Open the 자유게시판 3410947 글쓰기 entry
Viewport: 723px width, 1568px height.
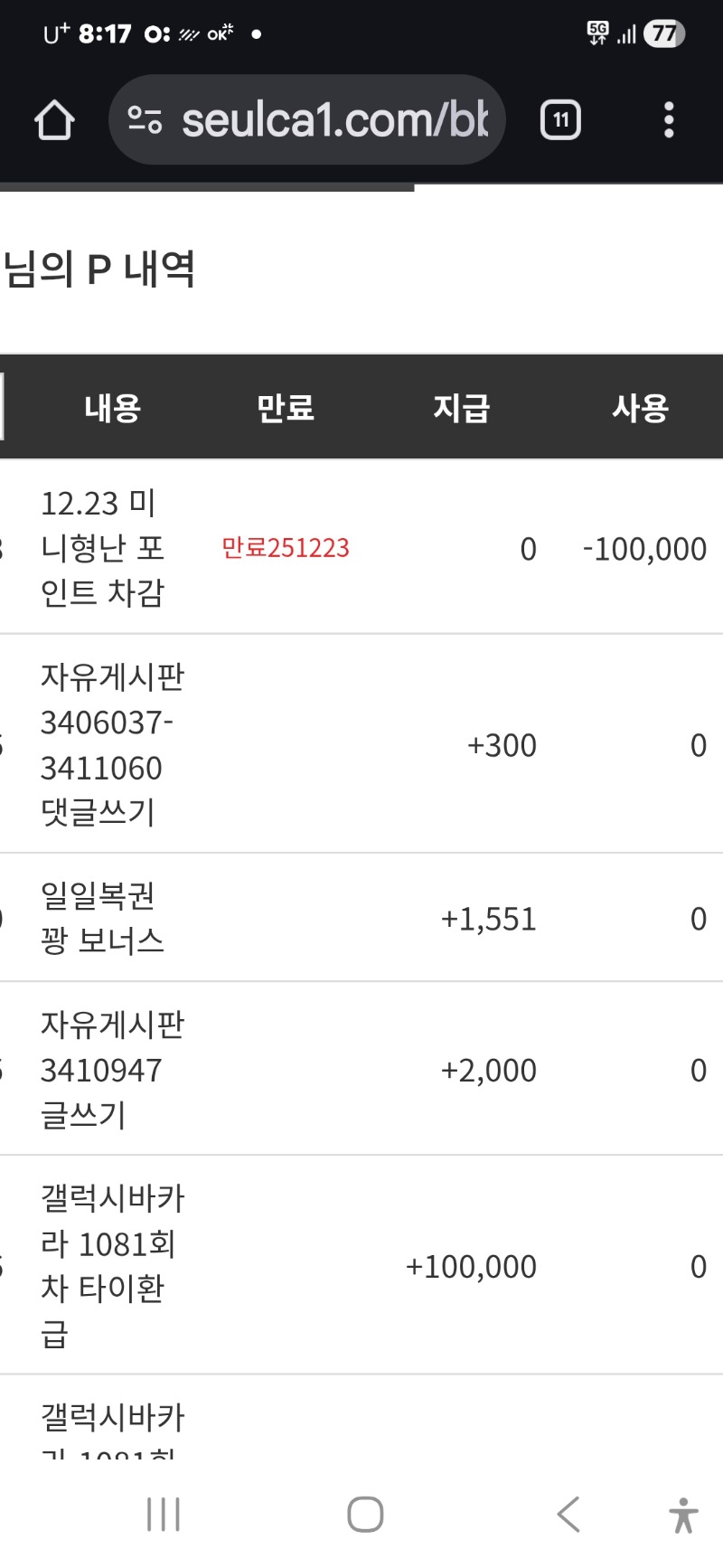pyautogui.click(x=112, y=1070)
